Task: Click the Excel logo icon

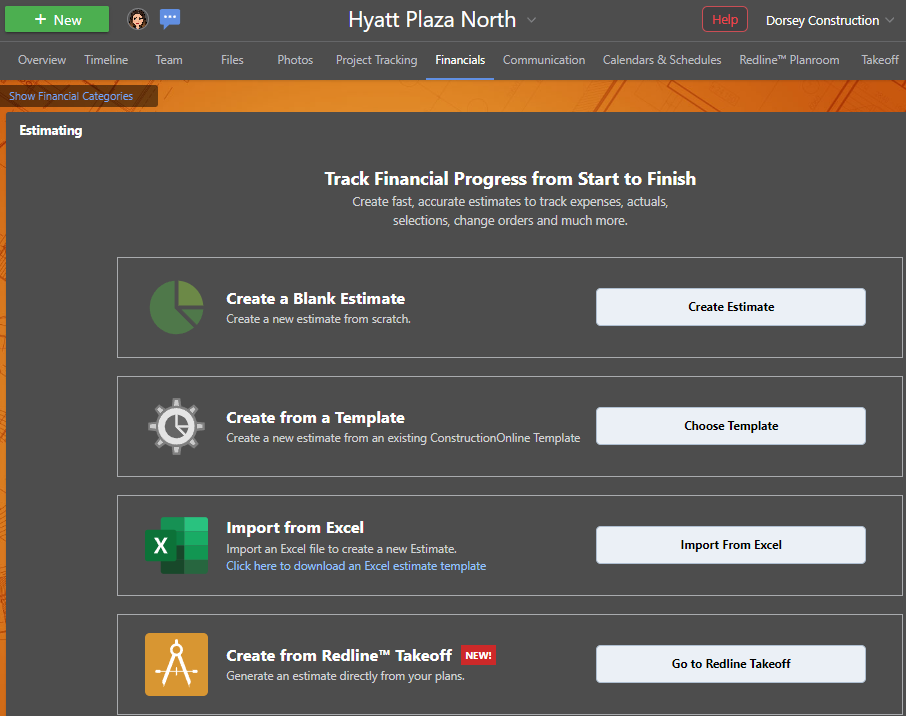Action: pyautogui.click(x=177, y=545)
